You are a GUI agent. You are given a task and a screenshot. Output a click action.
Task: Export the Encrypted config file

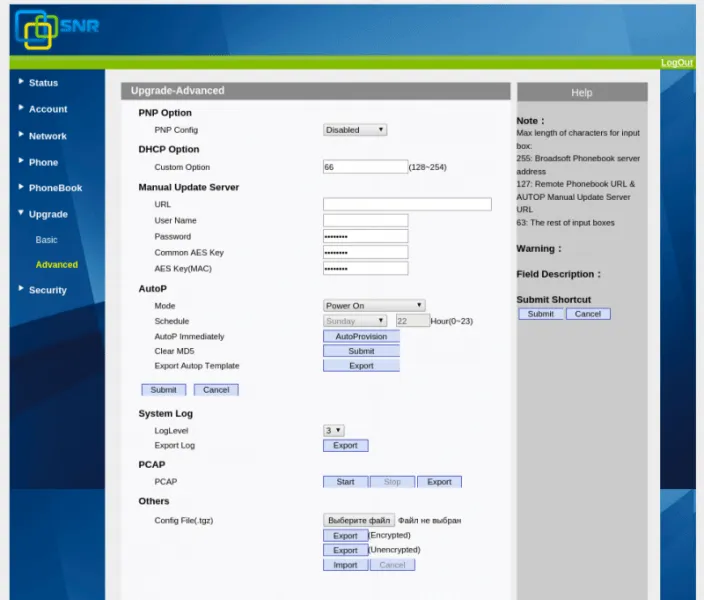click(x=345, y=536)
